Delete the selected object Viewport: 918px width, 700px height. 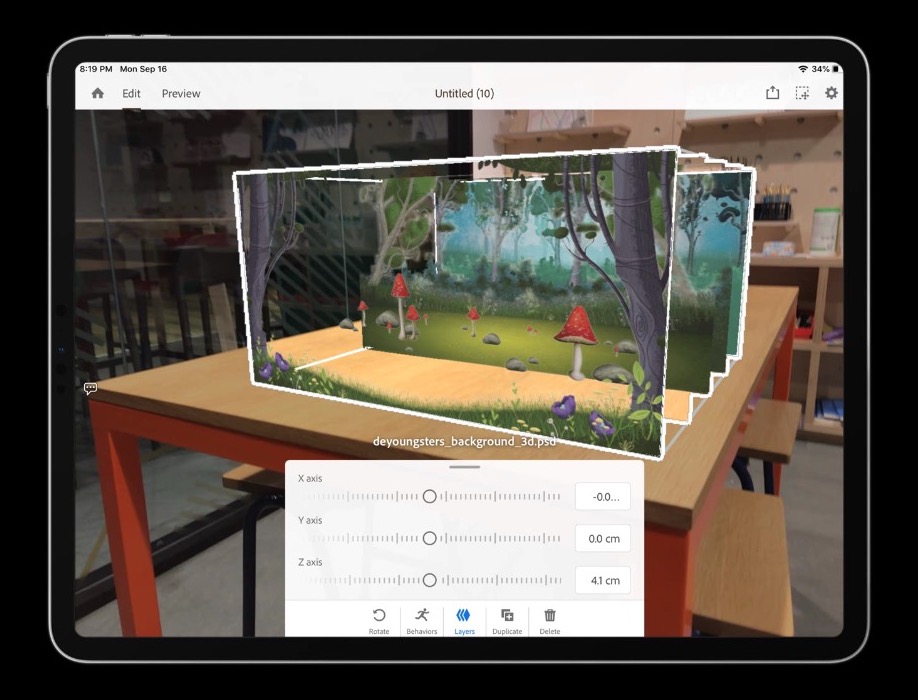[550, 621]
